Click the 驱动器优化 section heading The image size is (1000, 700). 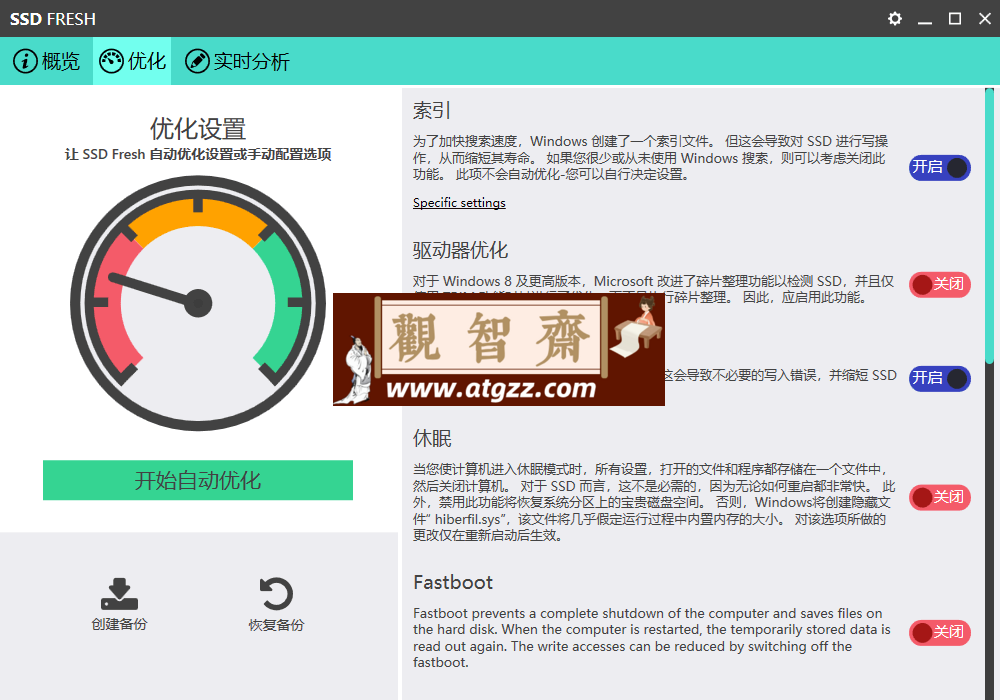point(460,250)
